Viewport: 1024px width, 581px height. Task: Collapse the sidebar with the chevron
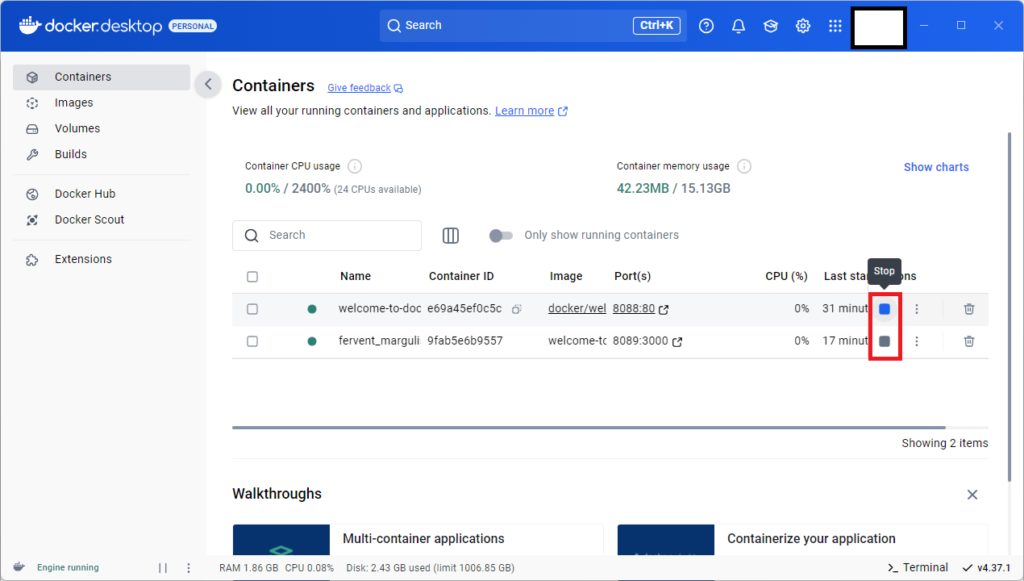pos(208,84)
